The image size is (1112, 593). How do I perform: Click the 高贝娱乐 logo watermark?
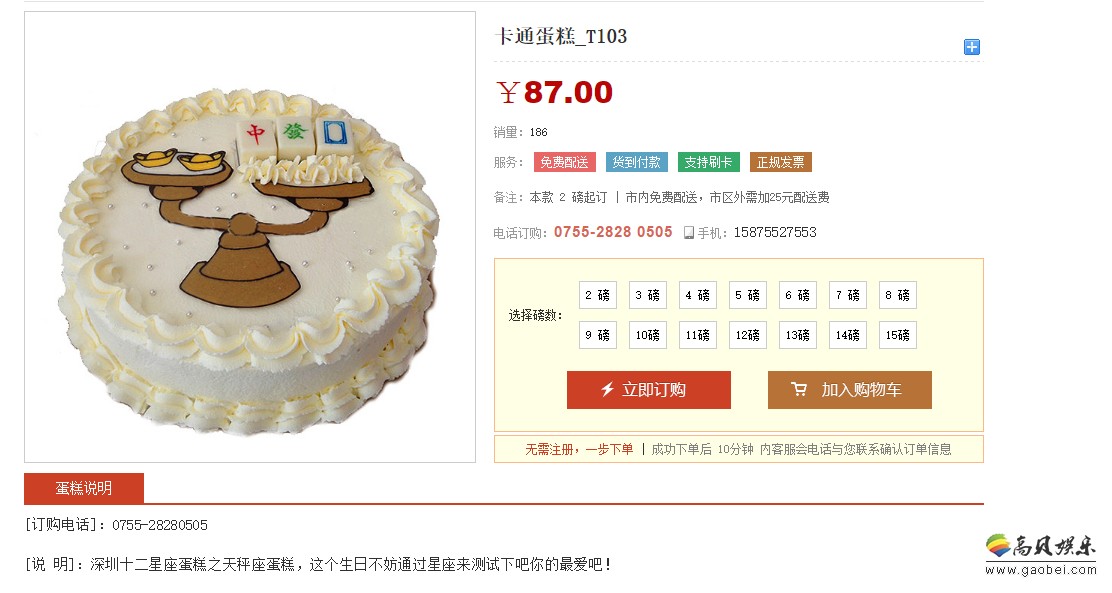pyautogui.click(x=1040, y=554)
